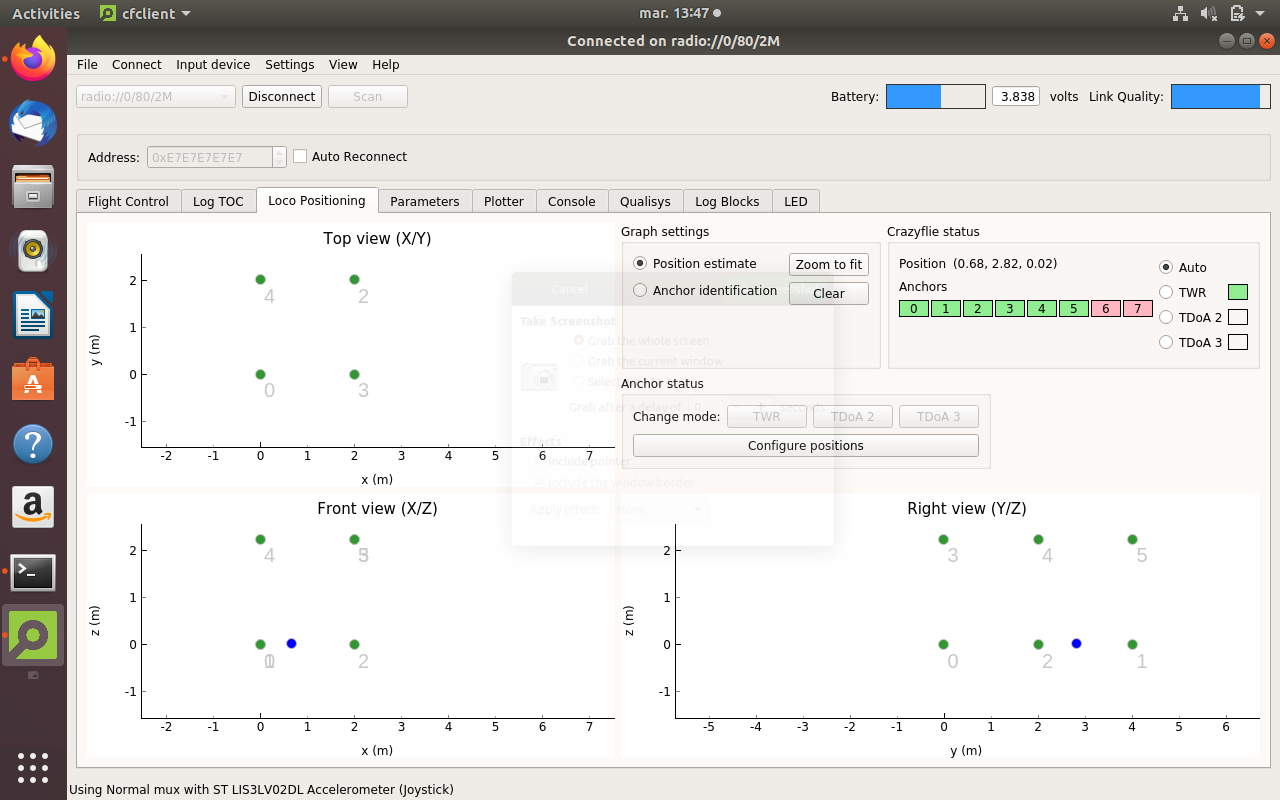Viewport: 1280px width, 800px height.
Task: Open the Input device menu
Action: click(213, 64)
